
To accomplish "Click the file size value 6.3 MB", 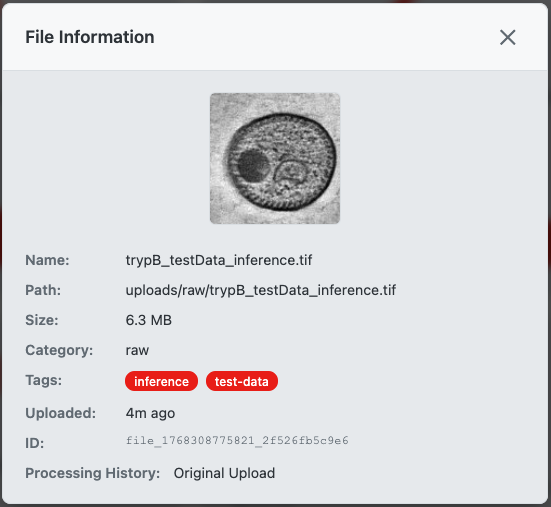I will pyautogui.click(x=149, y=320).
